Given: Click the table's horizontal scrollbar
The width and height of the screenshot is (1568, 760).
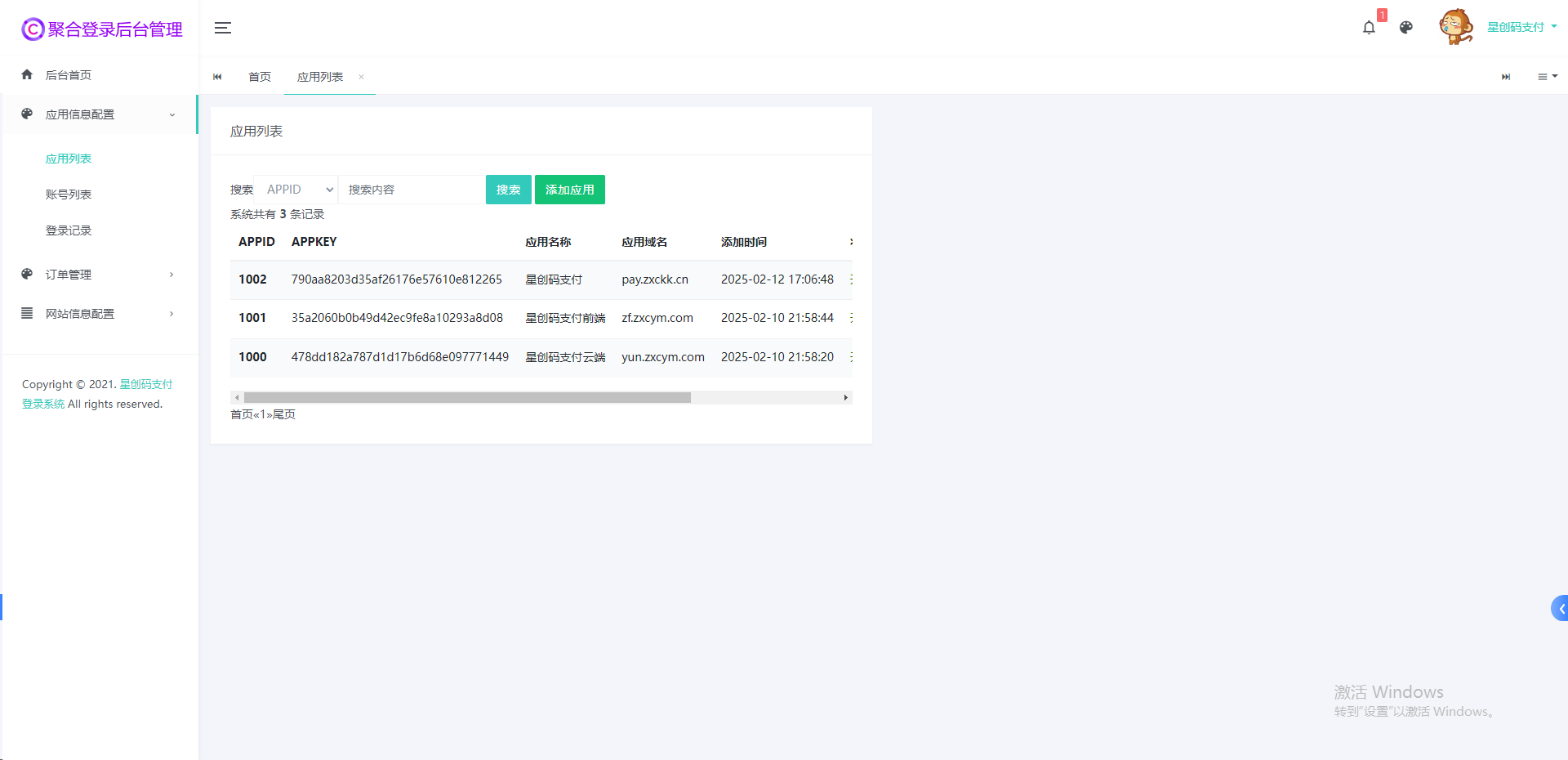Looking at the screenshot, I should click(467, 398).
